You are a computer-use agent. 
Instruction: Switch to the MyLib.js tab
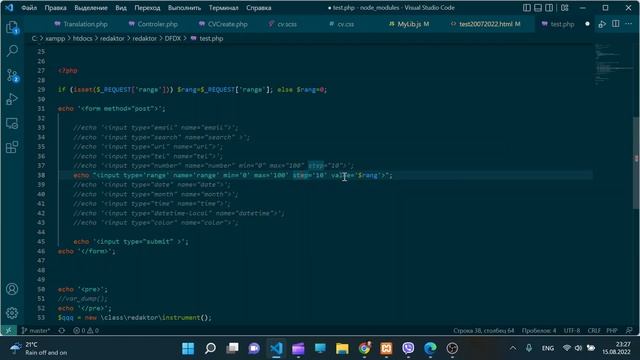(409, 24)
